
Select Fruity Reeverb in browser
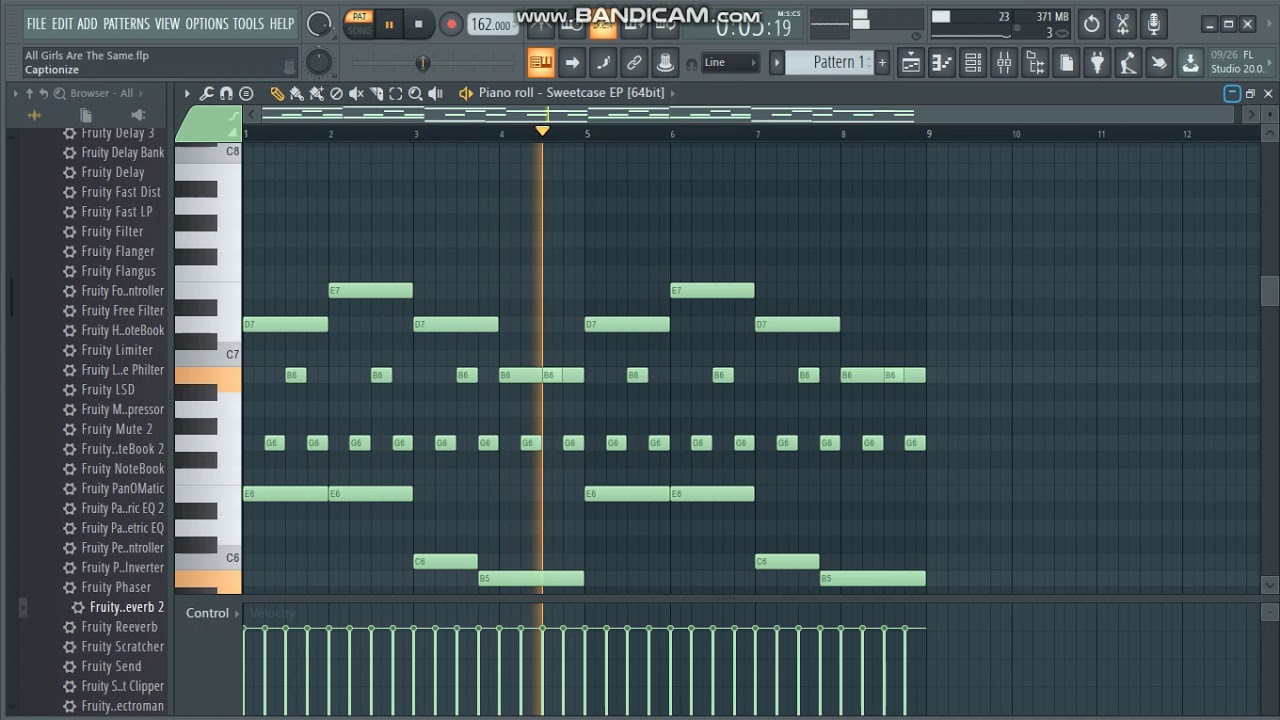tap(119, 627)
